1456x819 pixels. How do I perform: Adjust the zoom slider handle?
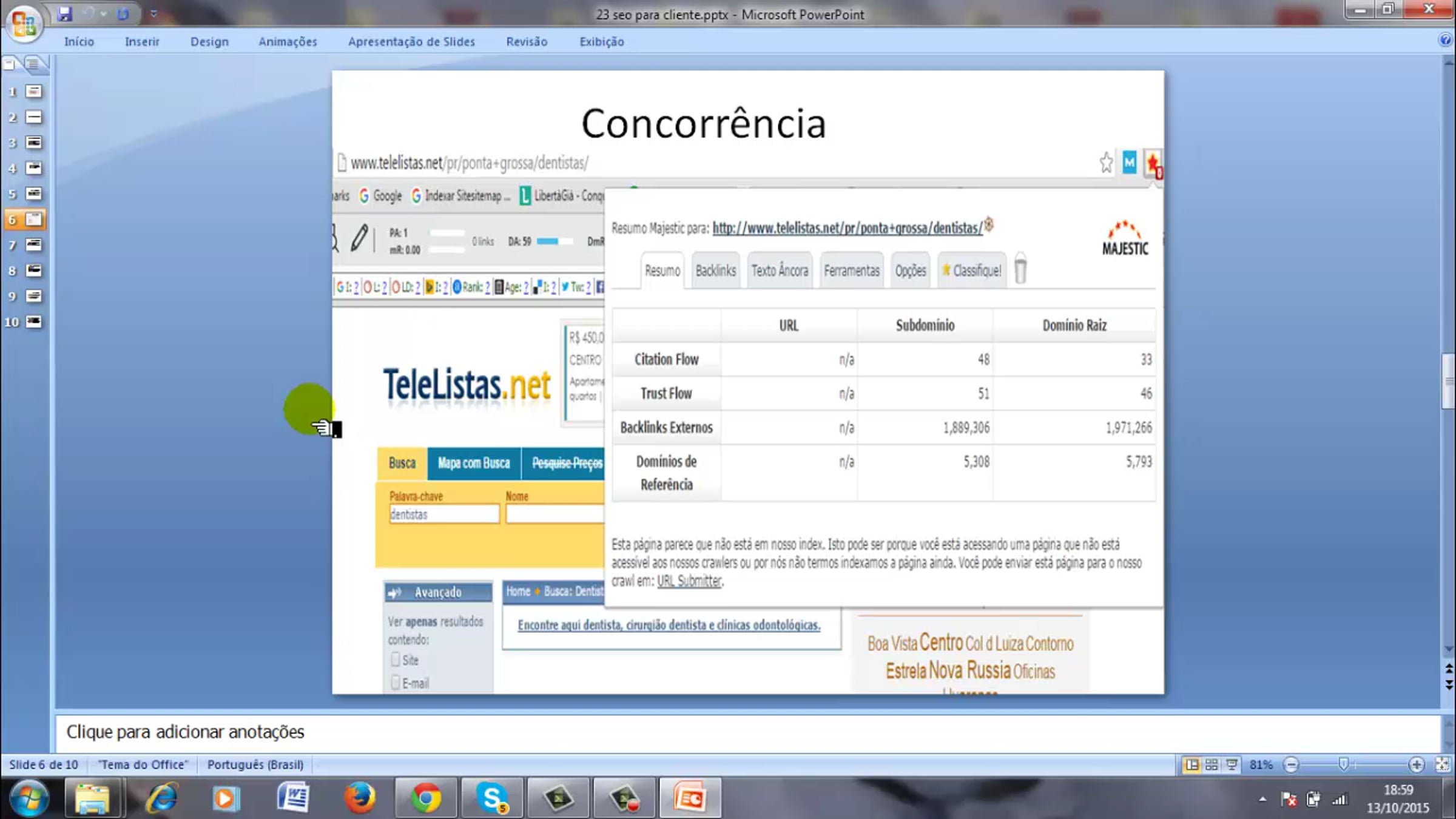point(1343,764)
